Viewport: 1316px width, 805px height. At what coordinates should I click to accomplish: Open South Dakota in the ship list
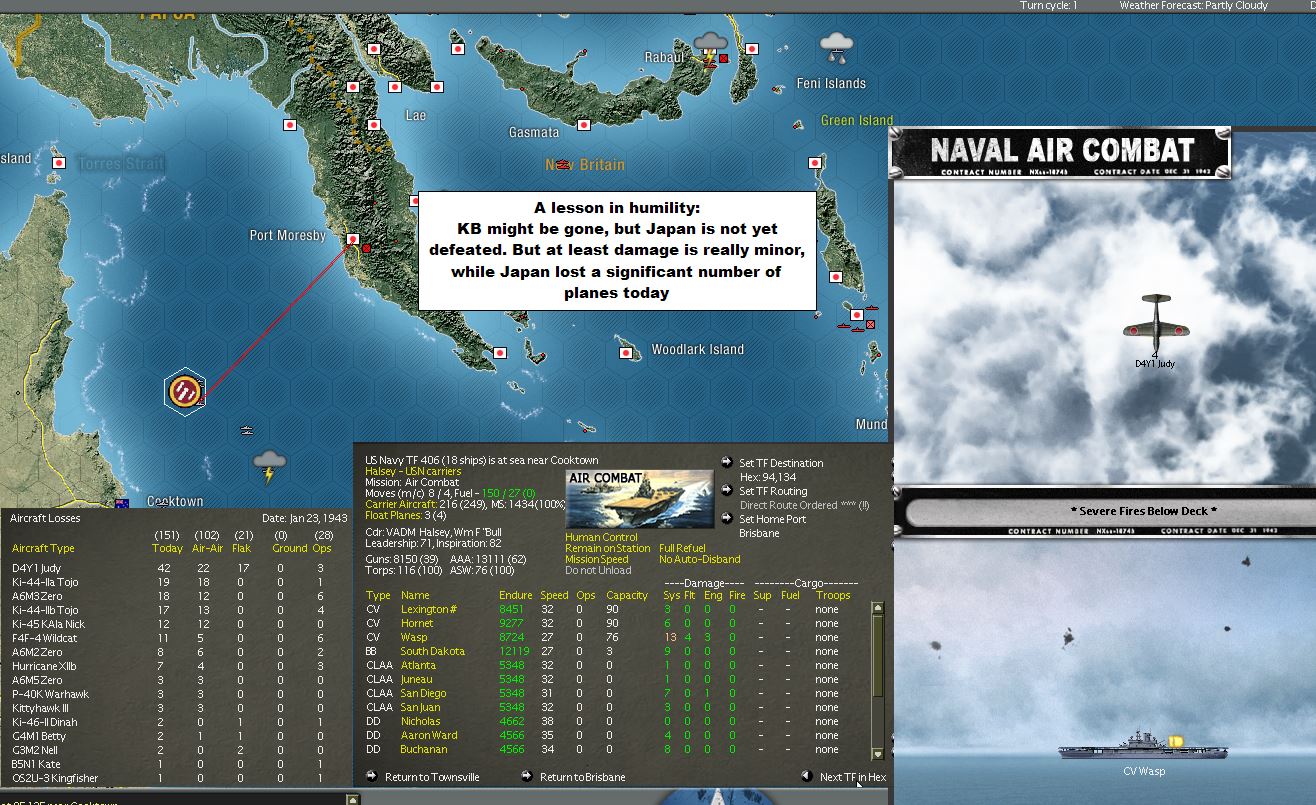coord(433,651)
